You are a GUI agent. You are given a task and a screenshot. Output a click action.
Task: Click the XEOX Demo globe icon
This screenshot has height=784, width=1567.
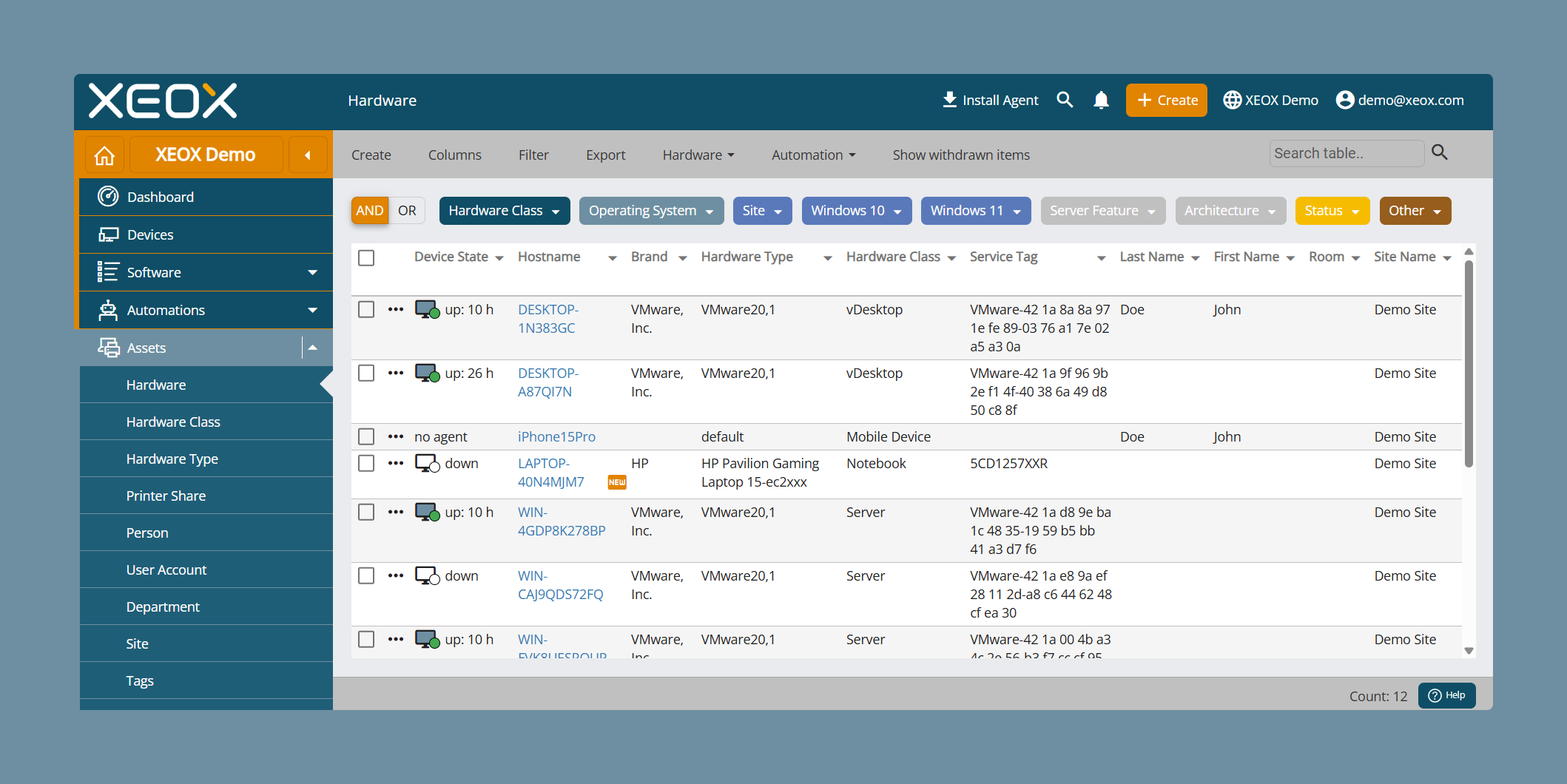click(x=1232, y=100)
